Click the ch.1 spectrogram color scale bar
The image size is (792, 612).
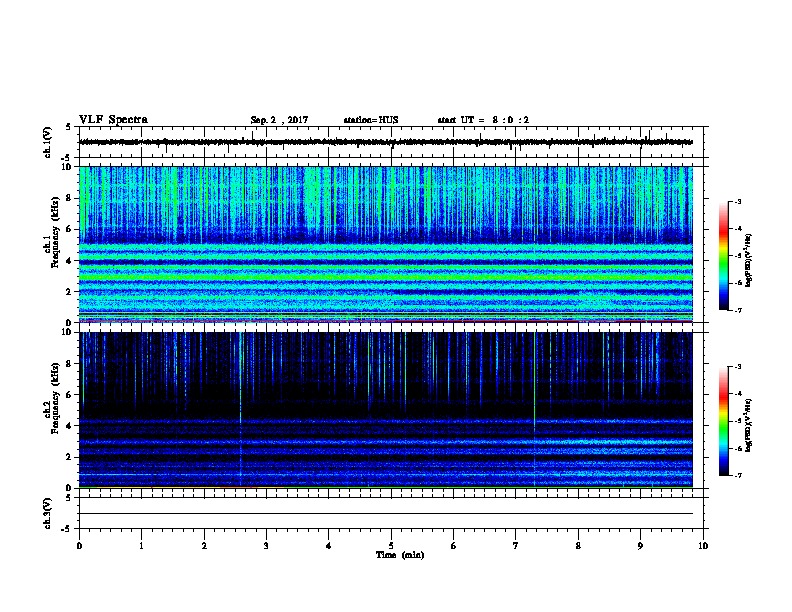723,256
